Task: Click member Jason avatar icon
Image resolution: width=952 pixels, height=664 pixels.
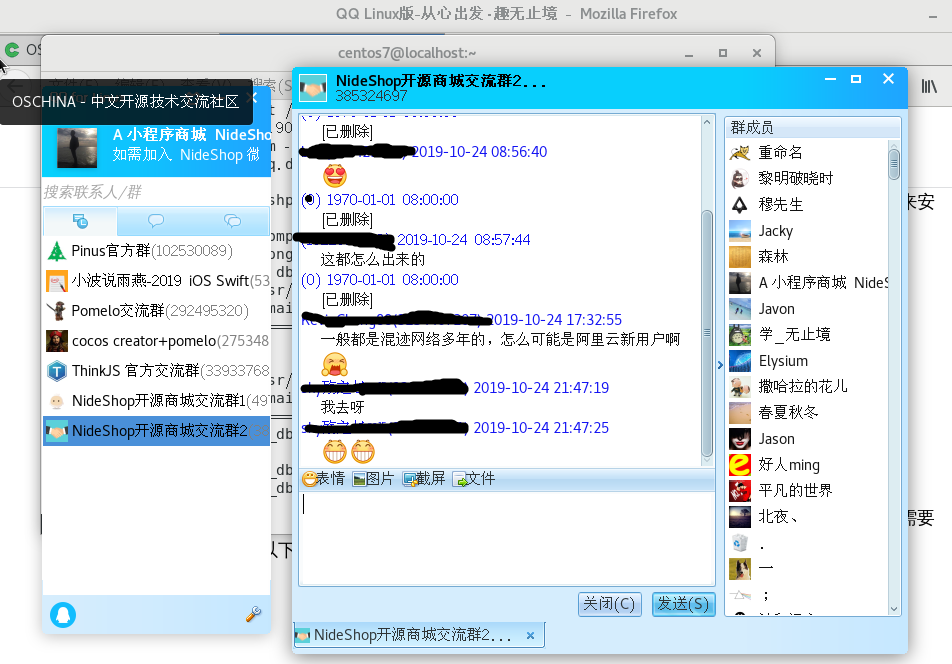Action: click(x=740, y=439)
